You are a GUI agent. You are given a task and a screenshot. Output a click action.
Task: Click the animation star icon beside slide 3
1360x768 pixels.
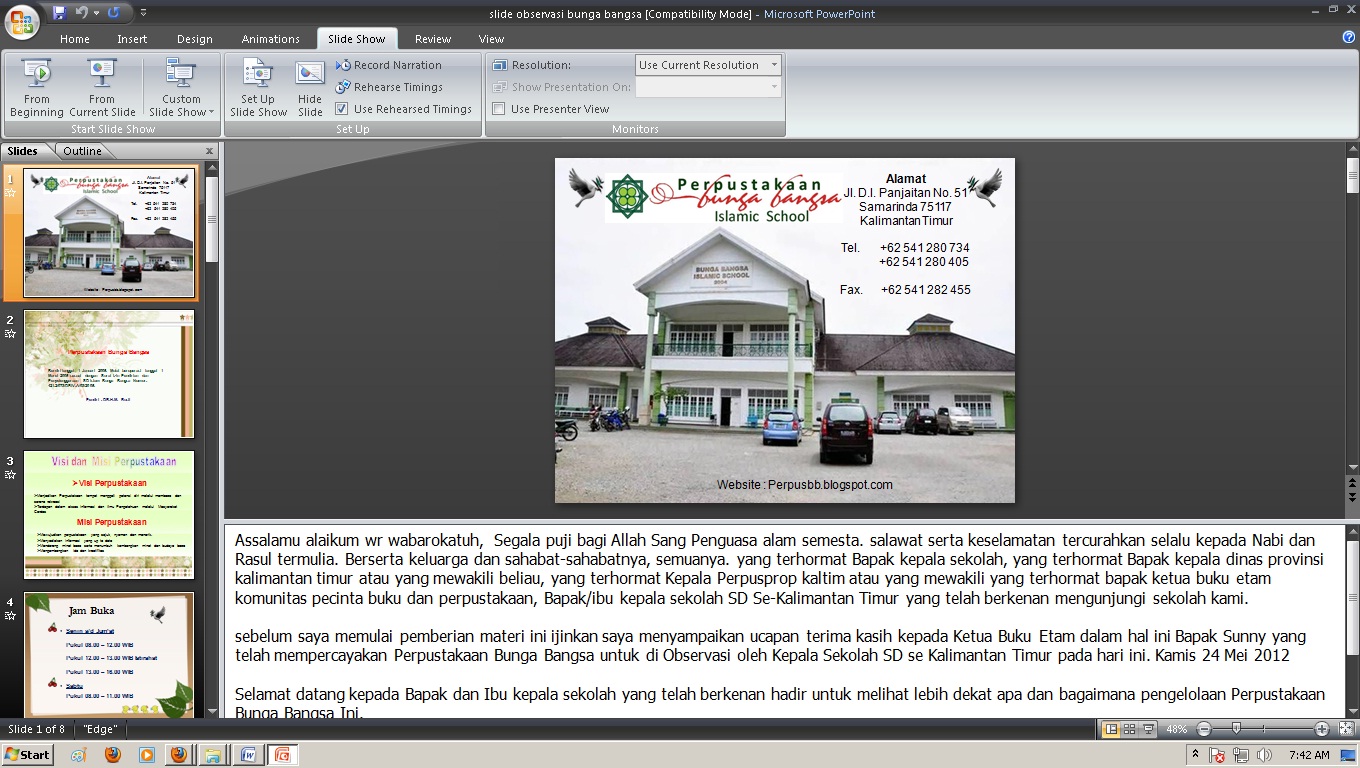pos(11,474)
